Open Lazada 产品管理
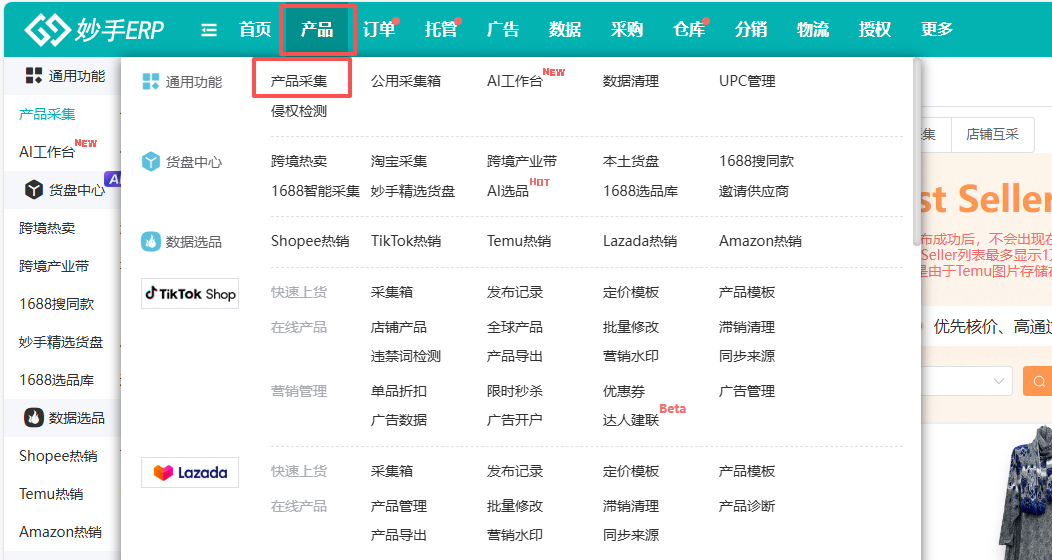The height and width of the screenshot is (560, 1052). pyautogui.click(x=399, y=506)
